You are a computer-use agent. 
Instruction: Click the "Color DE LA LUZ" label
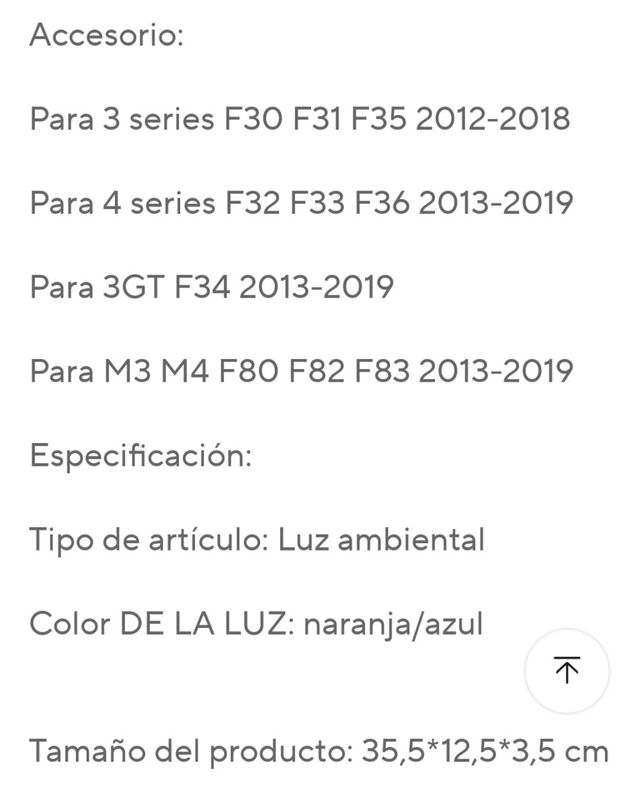pos(160,624)
